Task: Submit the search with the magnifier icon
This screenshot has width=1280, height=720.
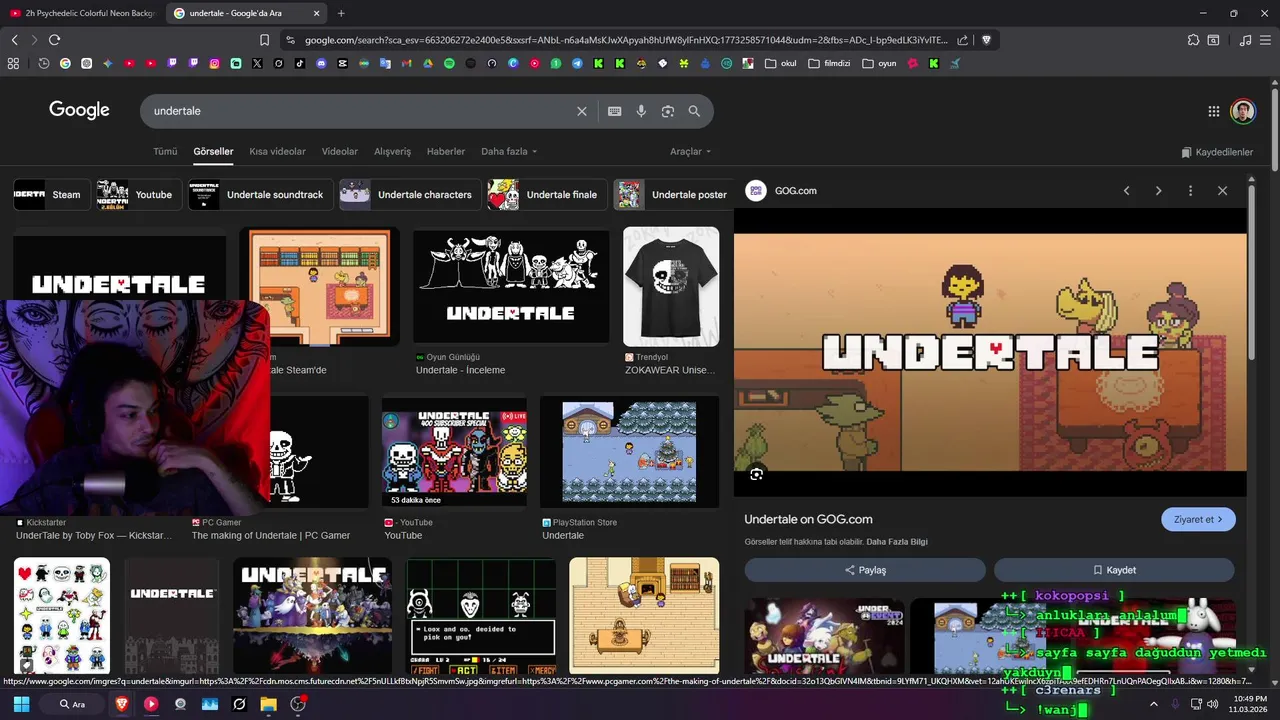Action: coord(694,111)
